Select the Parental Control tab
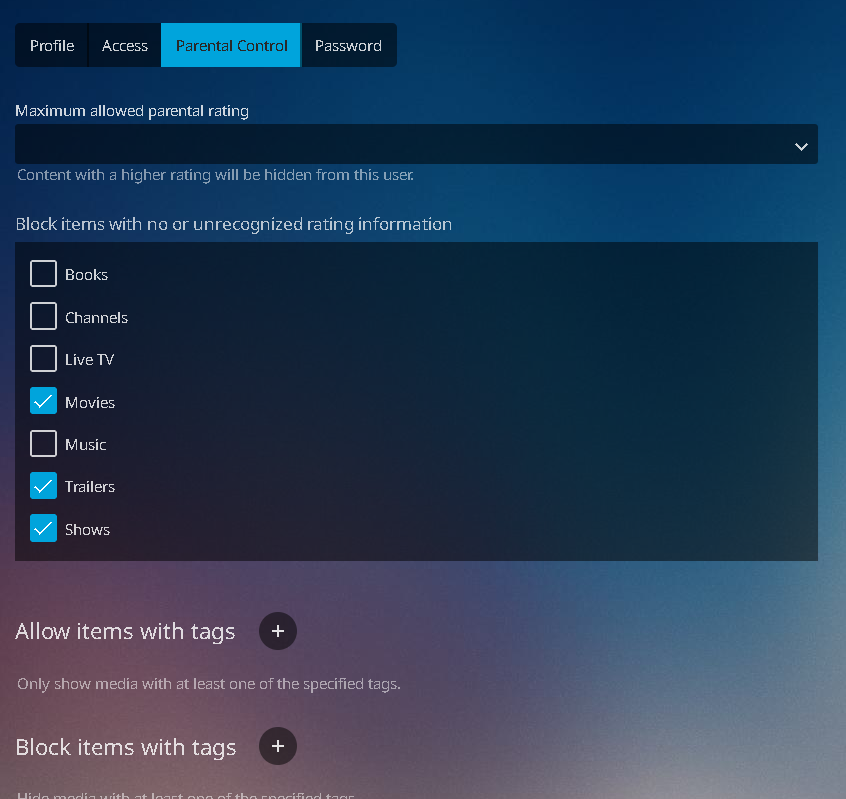The image size is (846, 799). pos(231,46)
